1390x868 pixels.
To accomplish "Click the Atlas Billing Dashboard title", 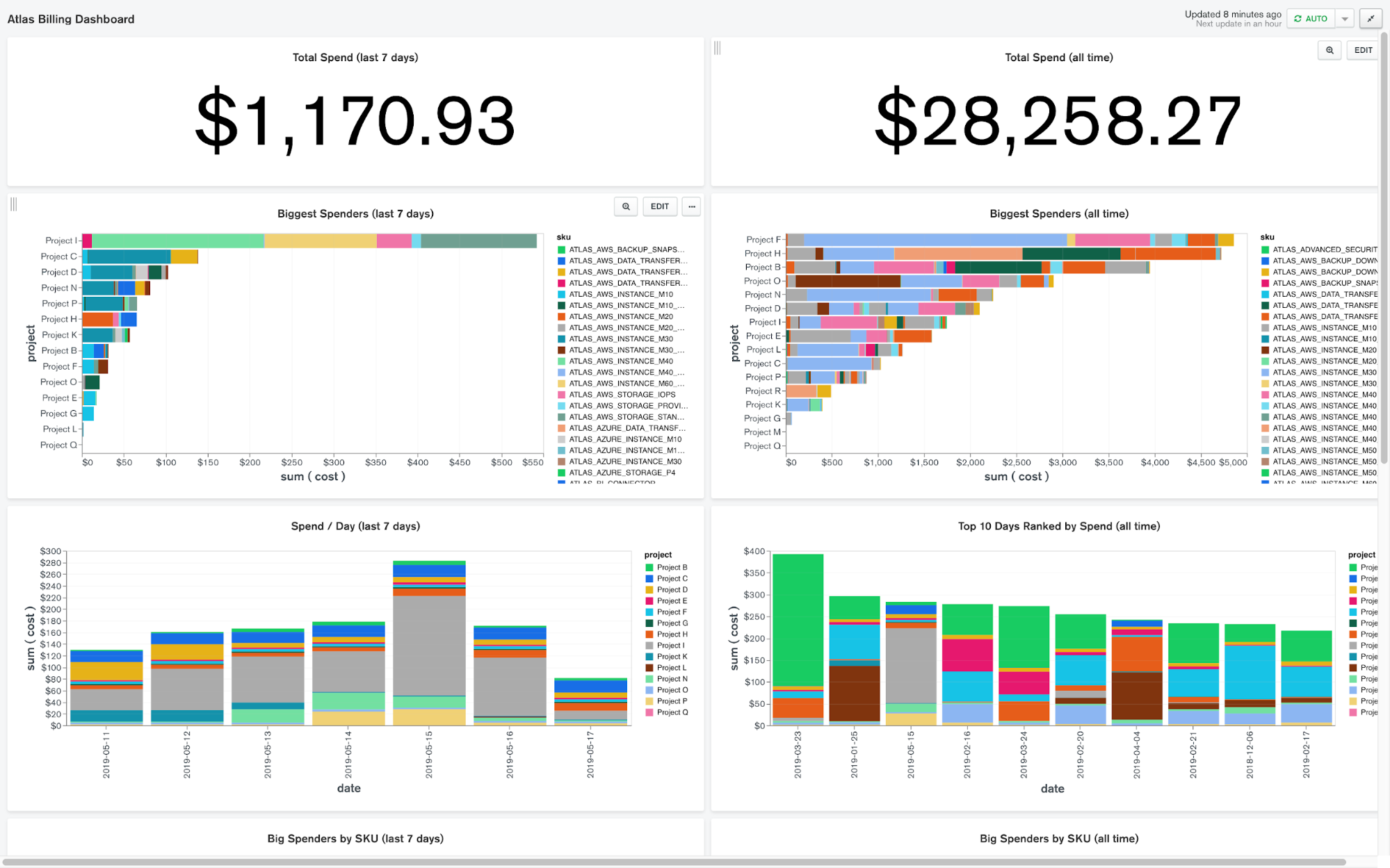I will (71, 19).
